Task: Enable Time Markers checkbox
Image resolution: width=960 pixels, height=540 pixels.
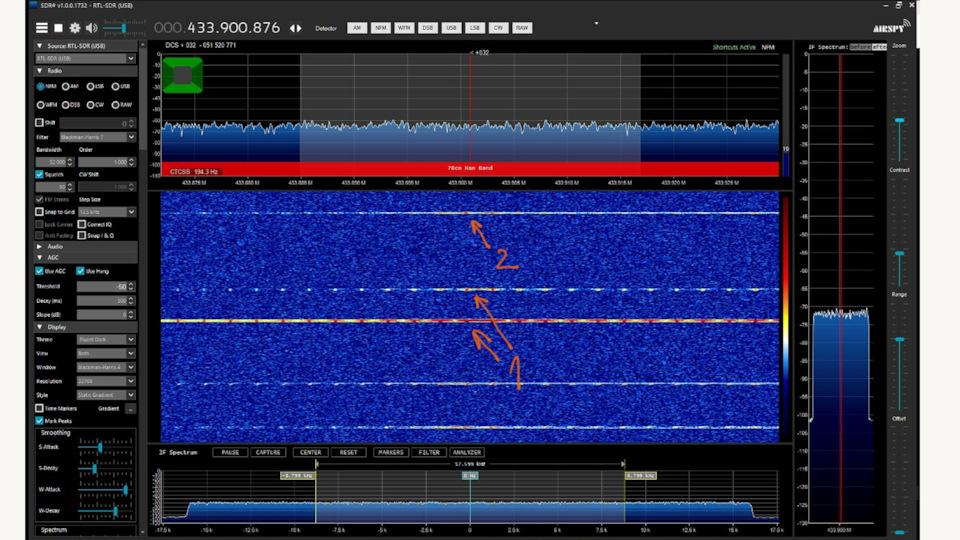Action: [x=40, y=408]
